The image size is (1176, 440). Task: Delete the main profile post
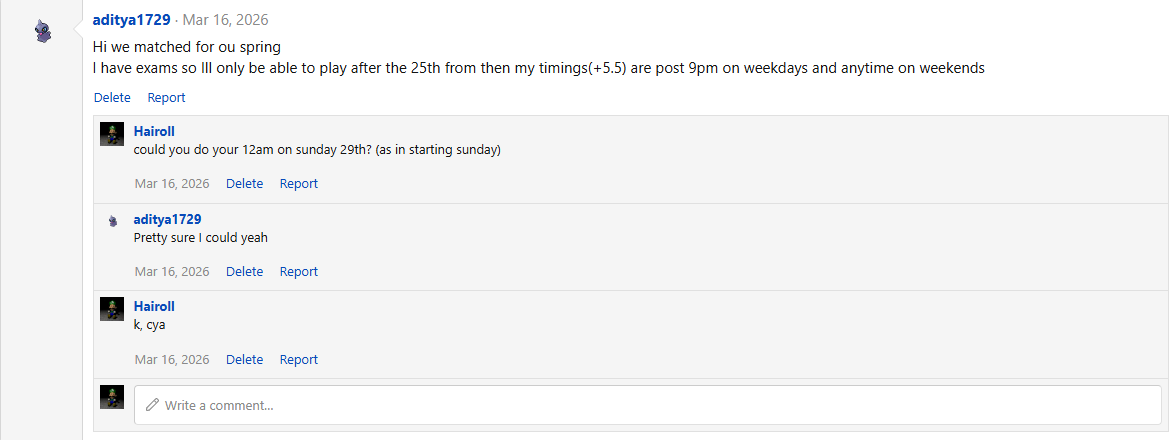(x=112, y=98)
